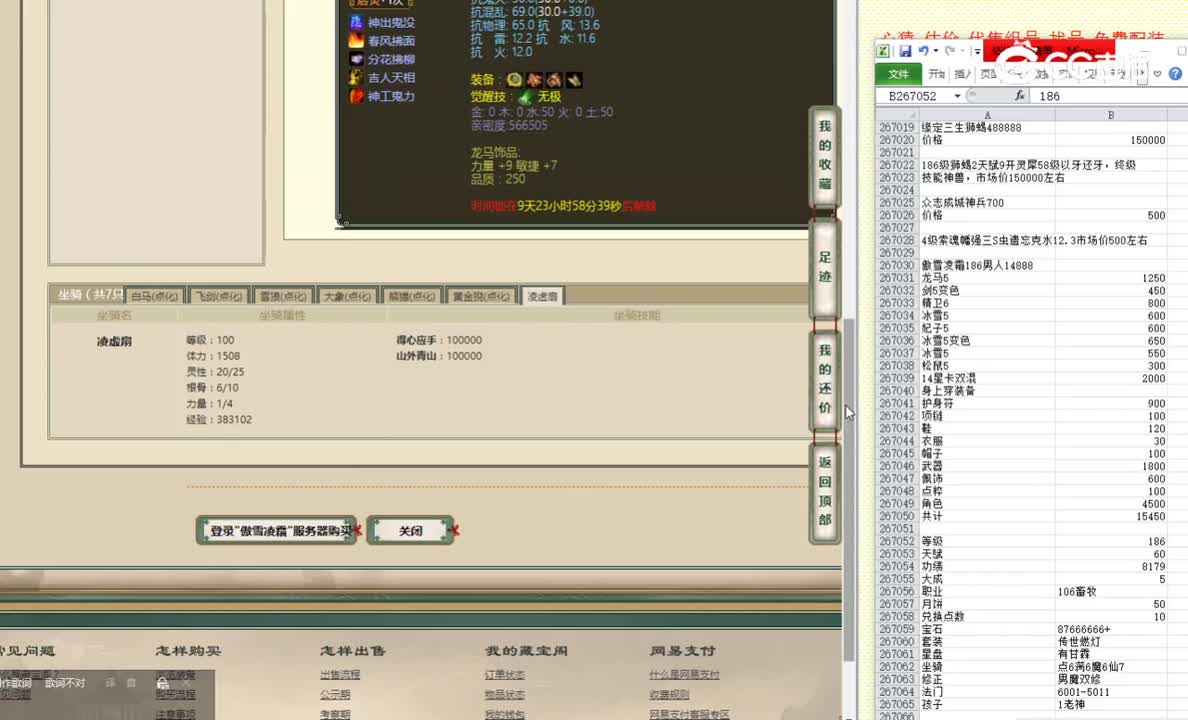Switch to the Excel 插入 ribbon tab

coord(963,74)
